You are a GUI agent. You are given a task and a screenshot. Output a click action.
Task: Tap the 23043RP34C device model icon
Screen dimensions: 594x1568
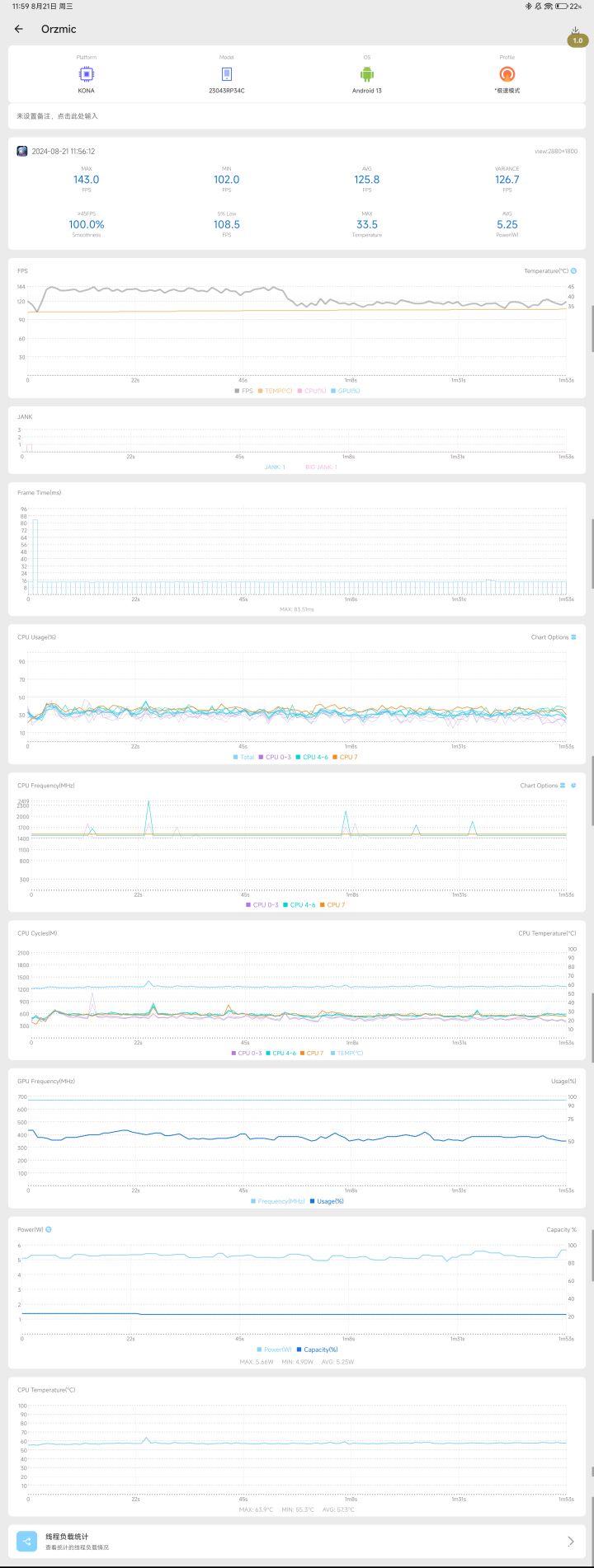pos(227,74)
